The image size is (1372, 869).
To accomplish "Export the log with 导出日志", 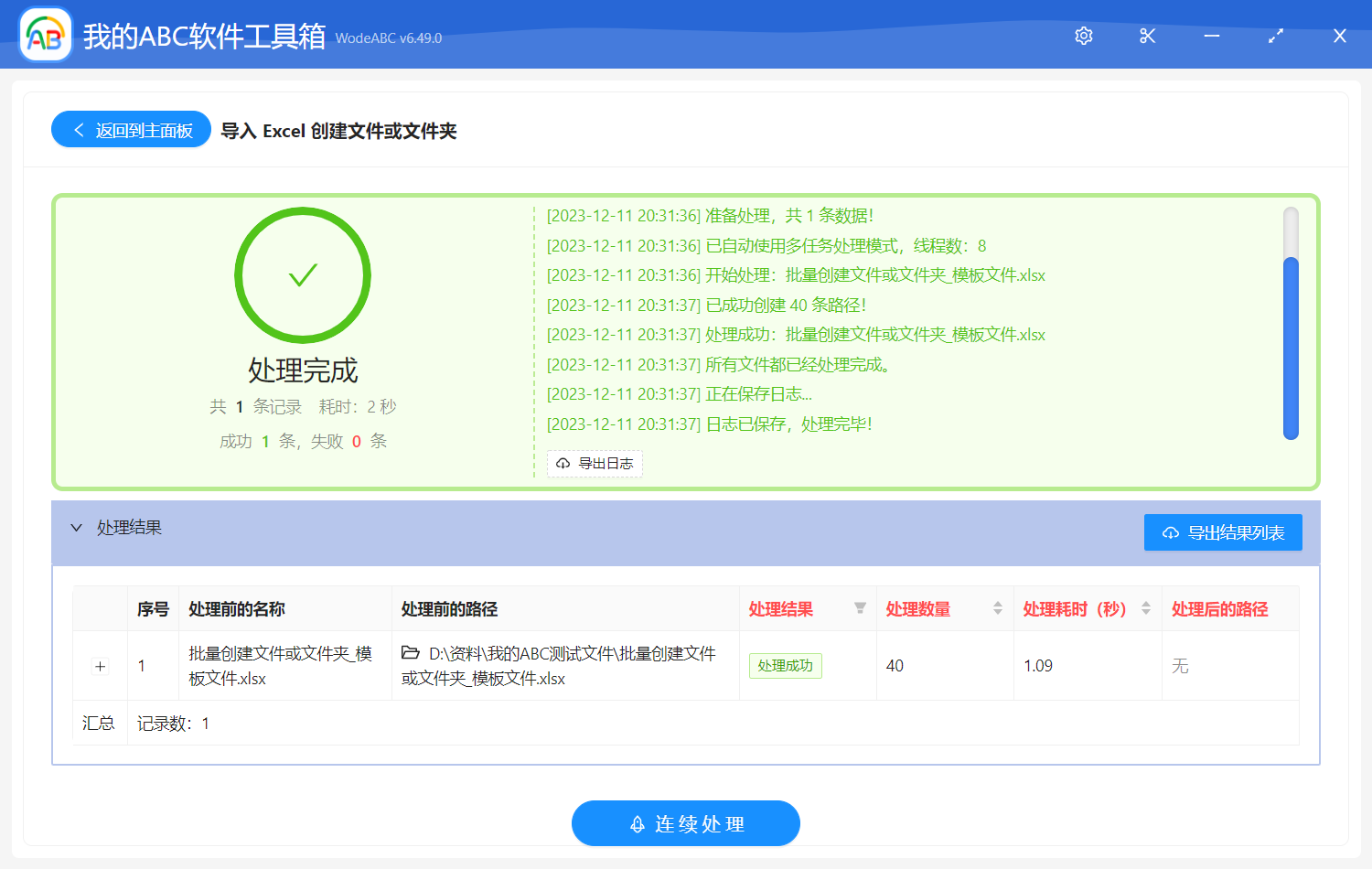I will tap(595, 464).
